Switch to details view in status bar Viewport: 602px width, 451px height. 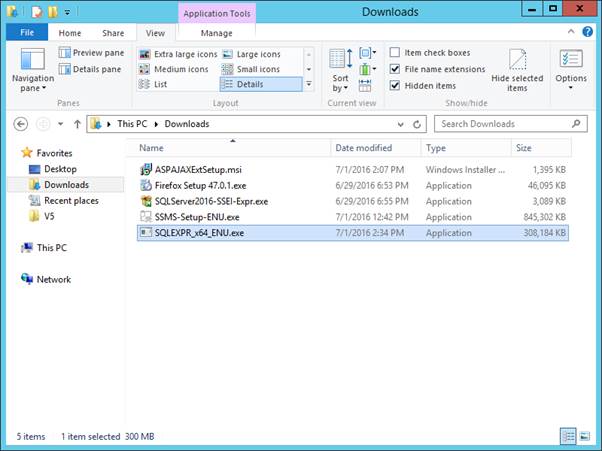click(568, 436)
